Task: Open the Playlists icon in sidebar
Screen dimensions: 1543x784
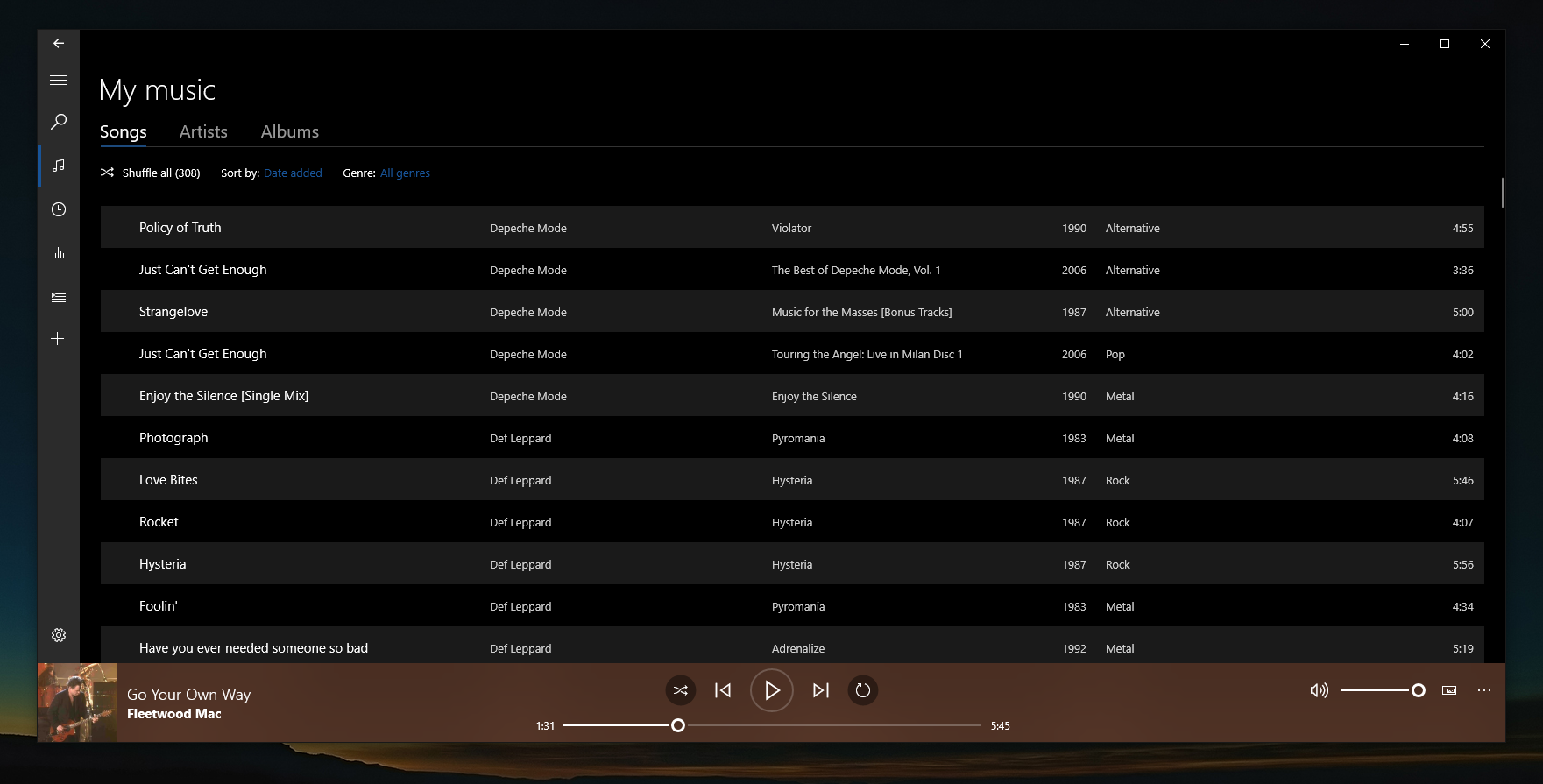Action: pos(59,297)
